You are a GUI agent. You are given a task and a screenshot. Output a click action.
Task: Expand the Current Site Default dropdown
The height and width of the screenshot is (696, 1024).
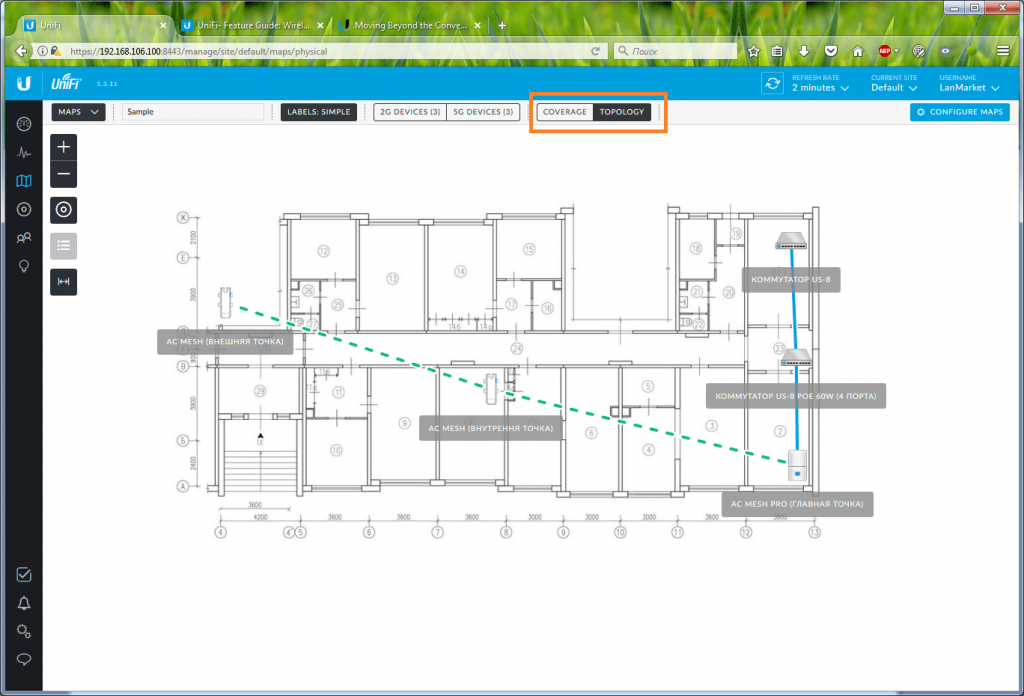pos(893,88)
